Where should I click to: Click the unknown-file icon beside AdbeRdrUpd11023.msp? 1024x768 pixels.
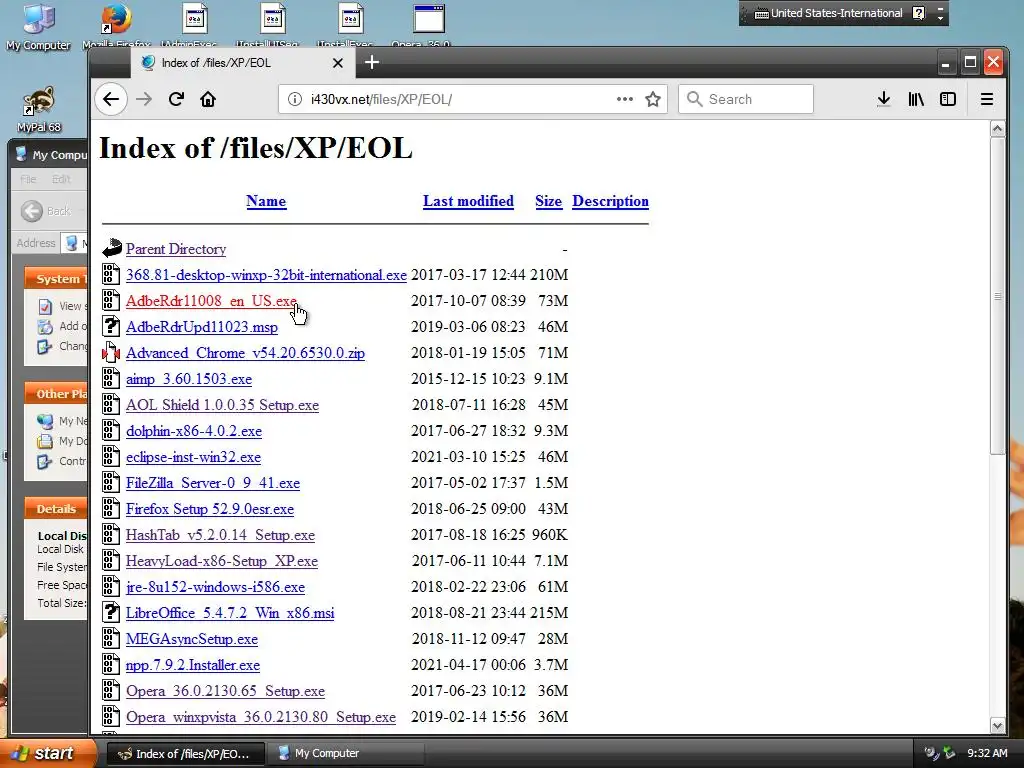click(111, 327)
